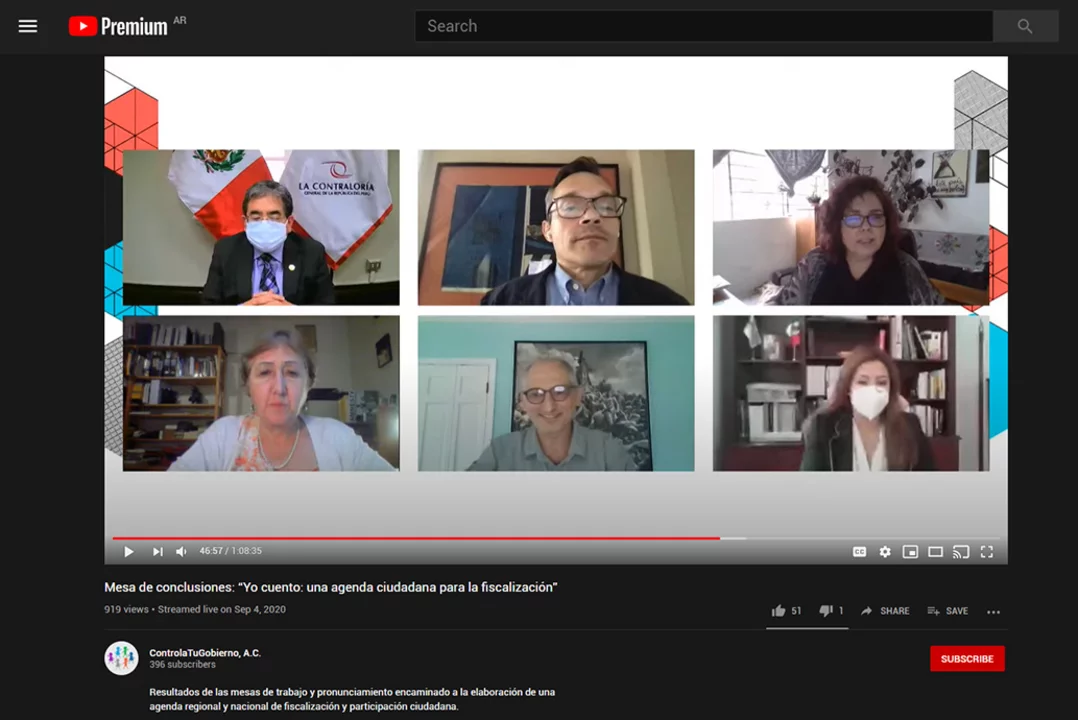This screenshot has width=1078, height=720.
Task: Open the three-dot more actions menu
Action: coord(993,612)
